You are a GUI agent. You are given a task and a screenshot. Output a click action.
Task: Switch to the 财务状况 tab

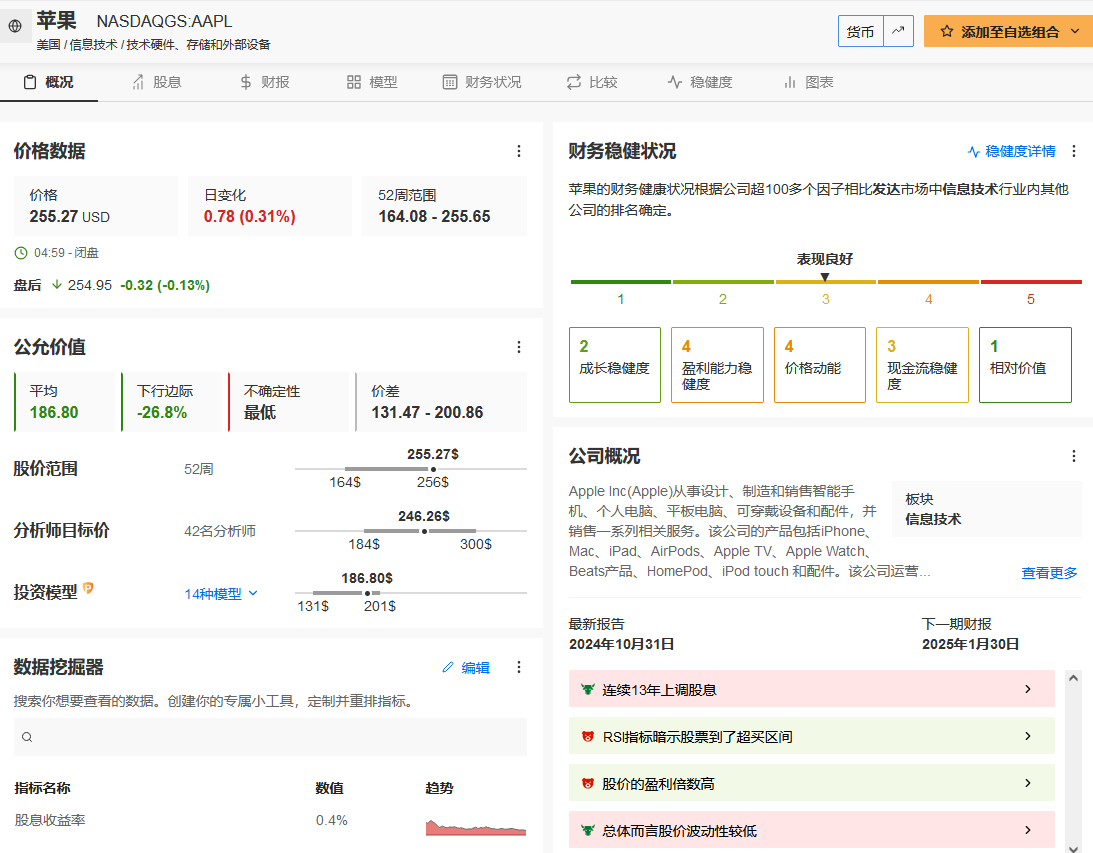click(x=482, y=82)
